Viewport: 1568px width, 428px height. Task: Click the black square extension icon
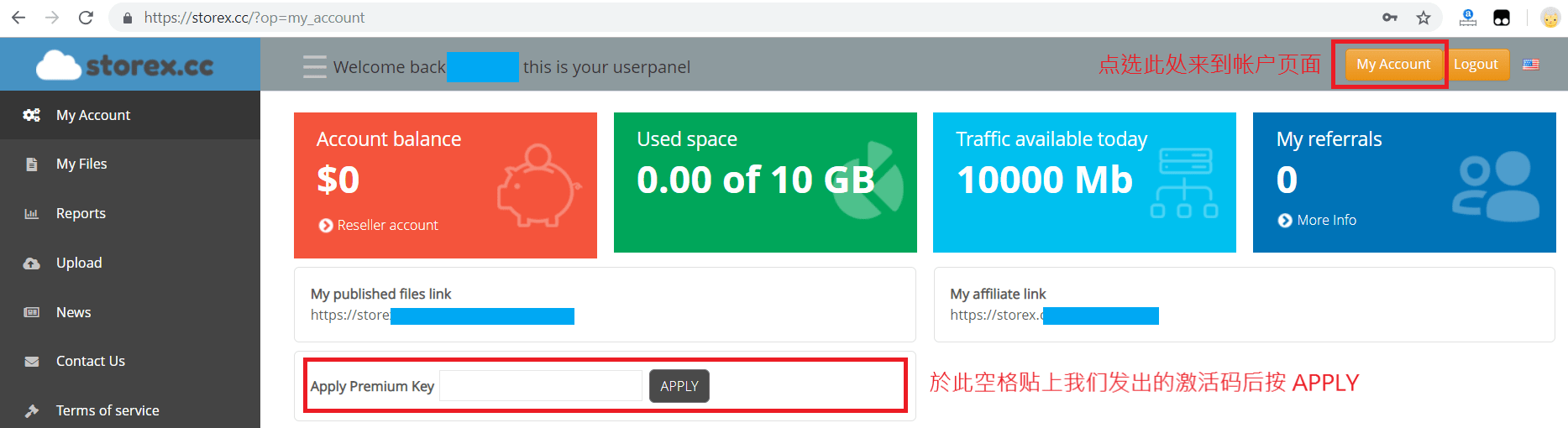pyautogui.click(x=1502, y=18)
